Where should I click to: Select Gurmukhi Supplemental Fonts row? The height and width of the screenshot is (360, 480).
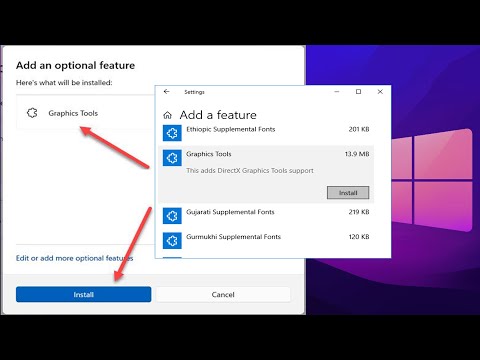pos(266,240)
